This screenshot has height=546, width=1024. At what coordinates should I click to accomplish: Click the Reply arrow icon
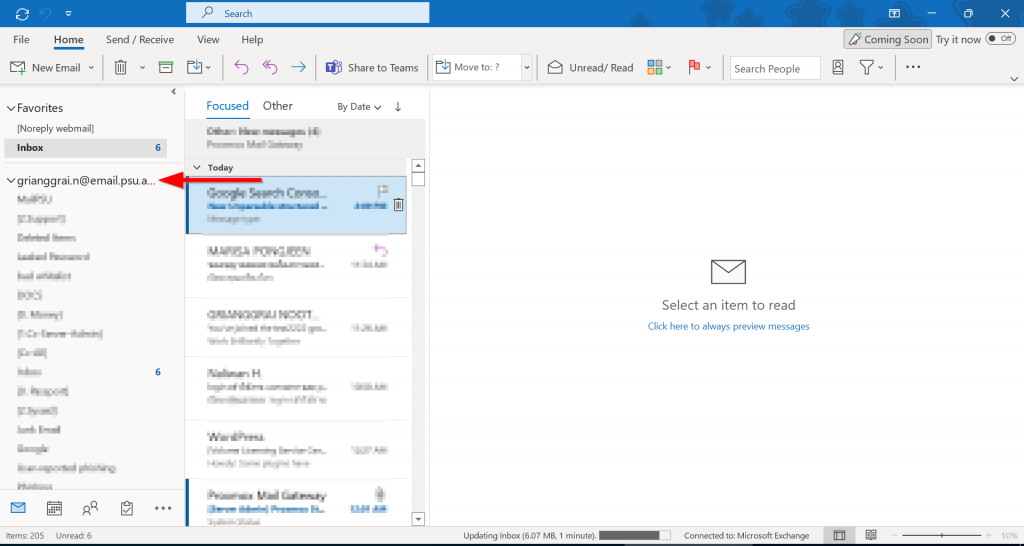click(242, 67)
